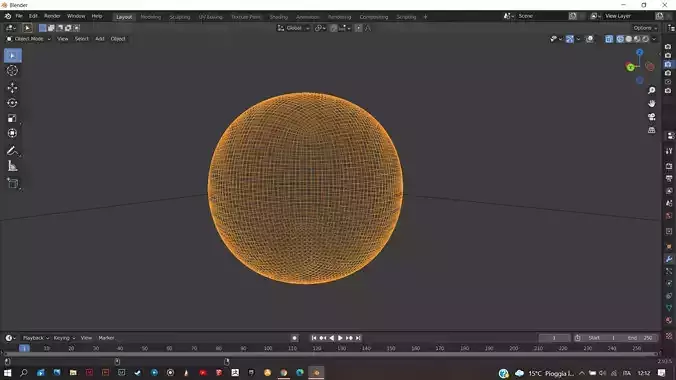The height and width of the screenshot is (380, 676).
Task: Toggle auto keying record button
Action: tap(294, 338)
